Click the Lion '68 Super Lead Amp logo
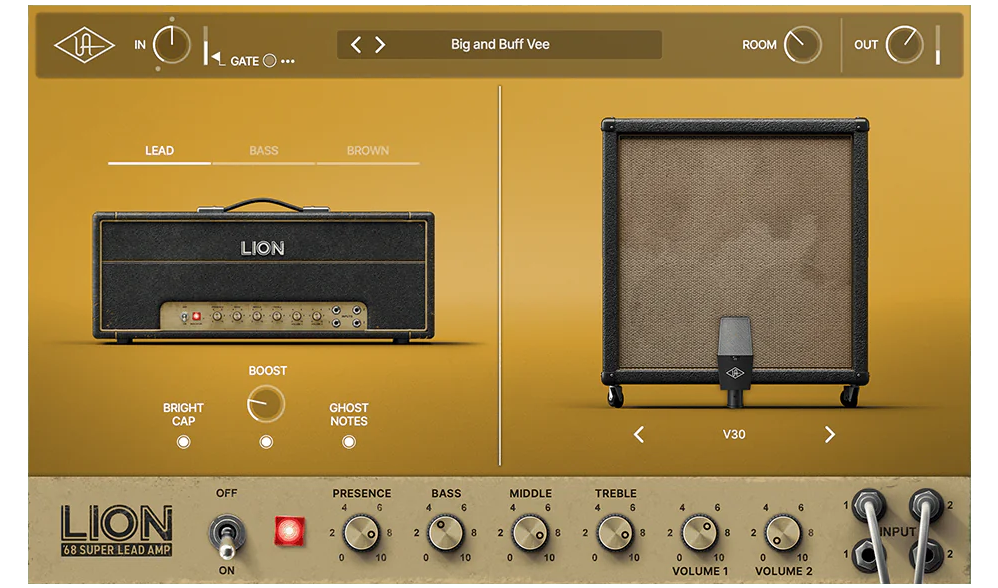 [x=116, y=531]
